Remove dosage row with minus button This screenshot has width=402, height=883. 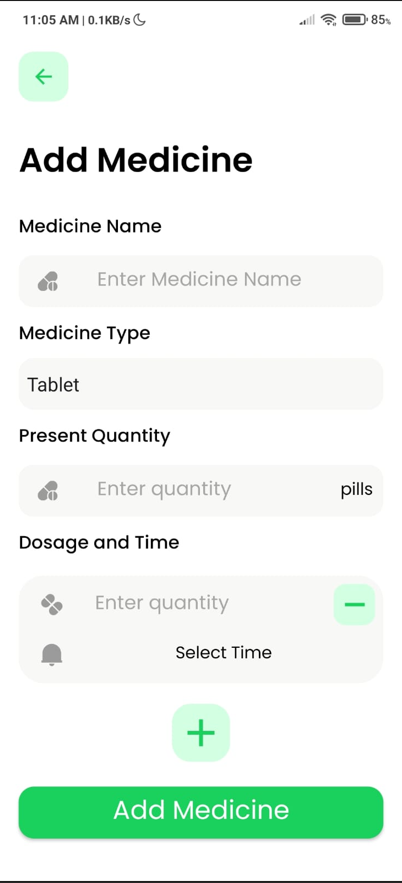354,604
